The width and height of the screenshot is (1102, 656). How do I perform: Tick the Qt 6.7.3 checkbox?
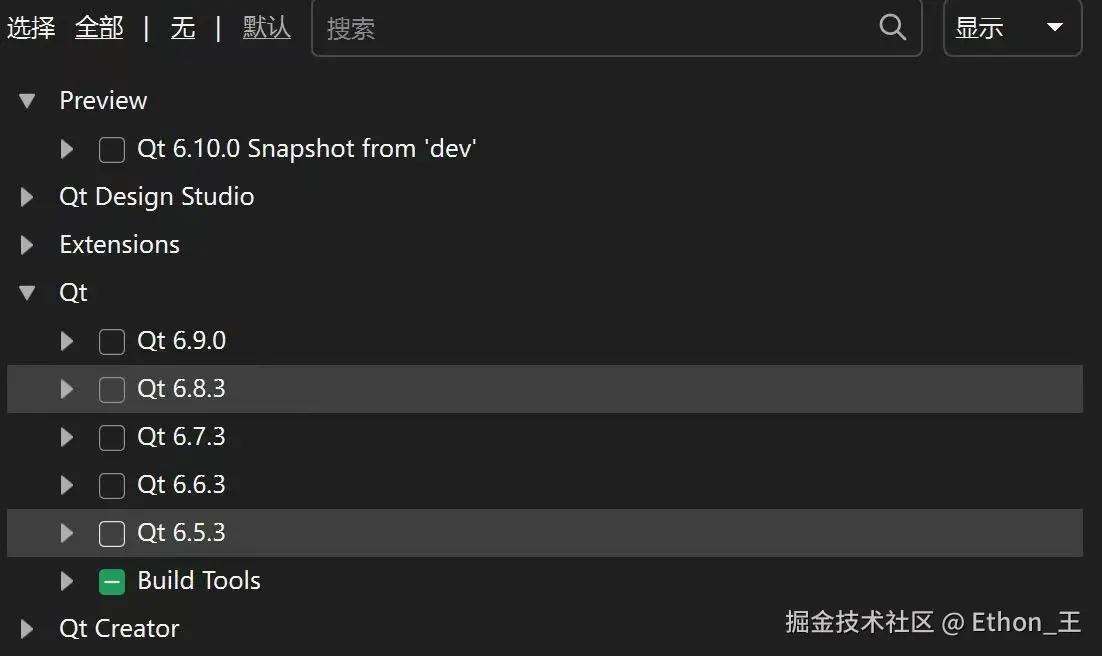[x=112, y=437]
